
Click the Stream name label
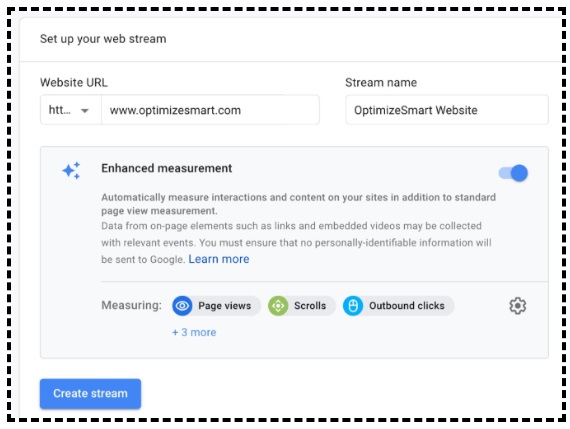coord(381,83)
